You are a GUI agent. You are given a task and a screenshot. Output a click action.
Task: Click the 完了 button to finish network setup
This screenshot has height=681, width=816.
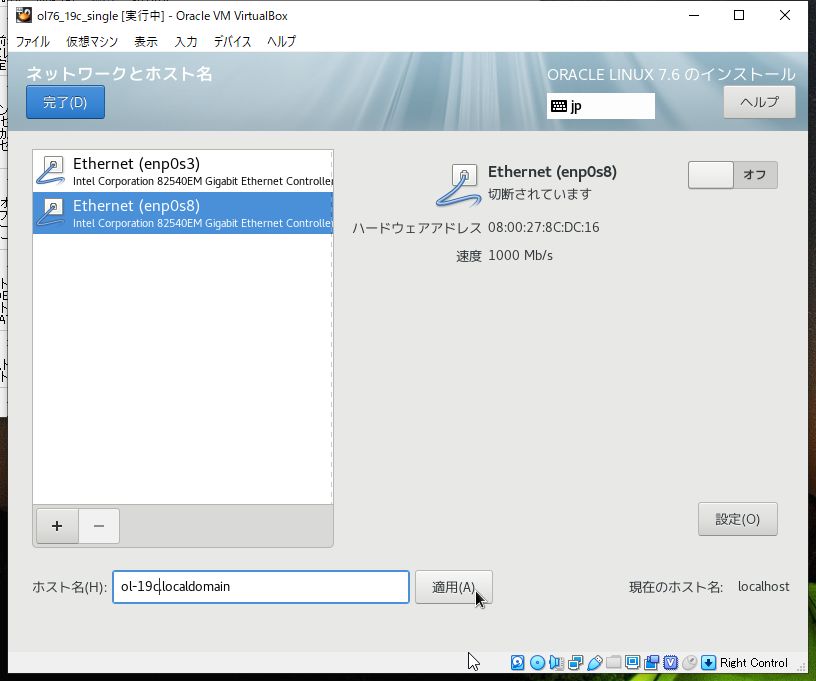tap(64, 101)
